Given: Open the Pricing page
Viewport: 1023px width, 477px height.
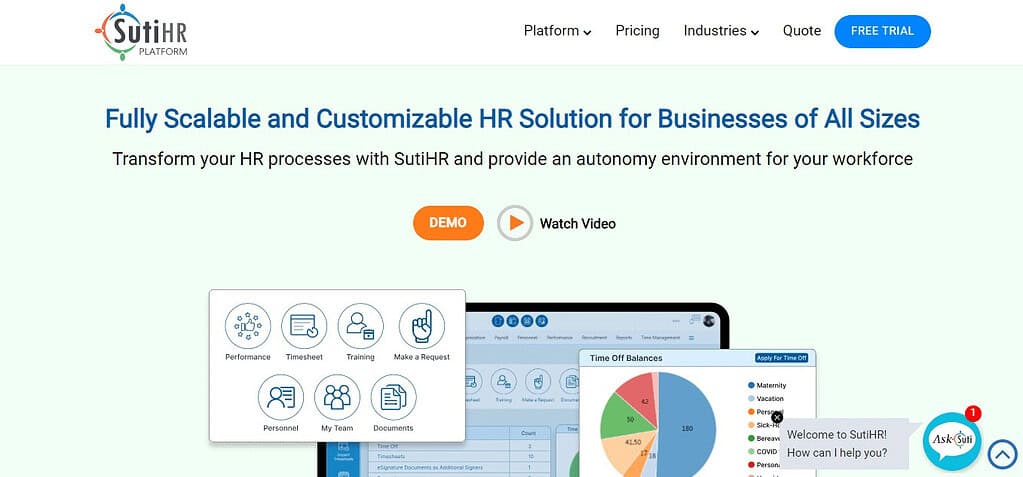Looking at the screenshot, I should tap(637, 31).
